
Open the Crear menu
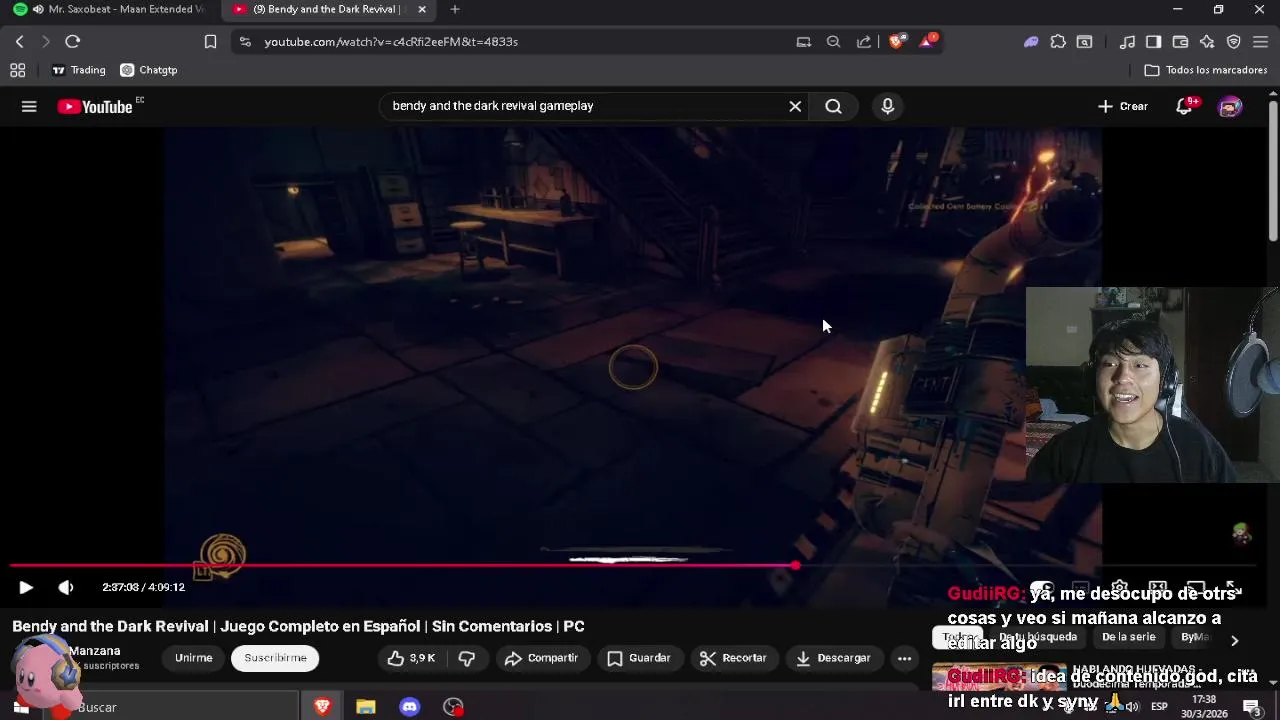(1122, 106)
